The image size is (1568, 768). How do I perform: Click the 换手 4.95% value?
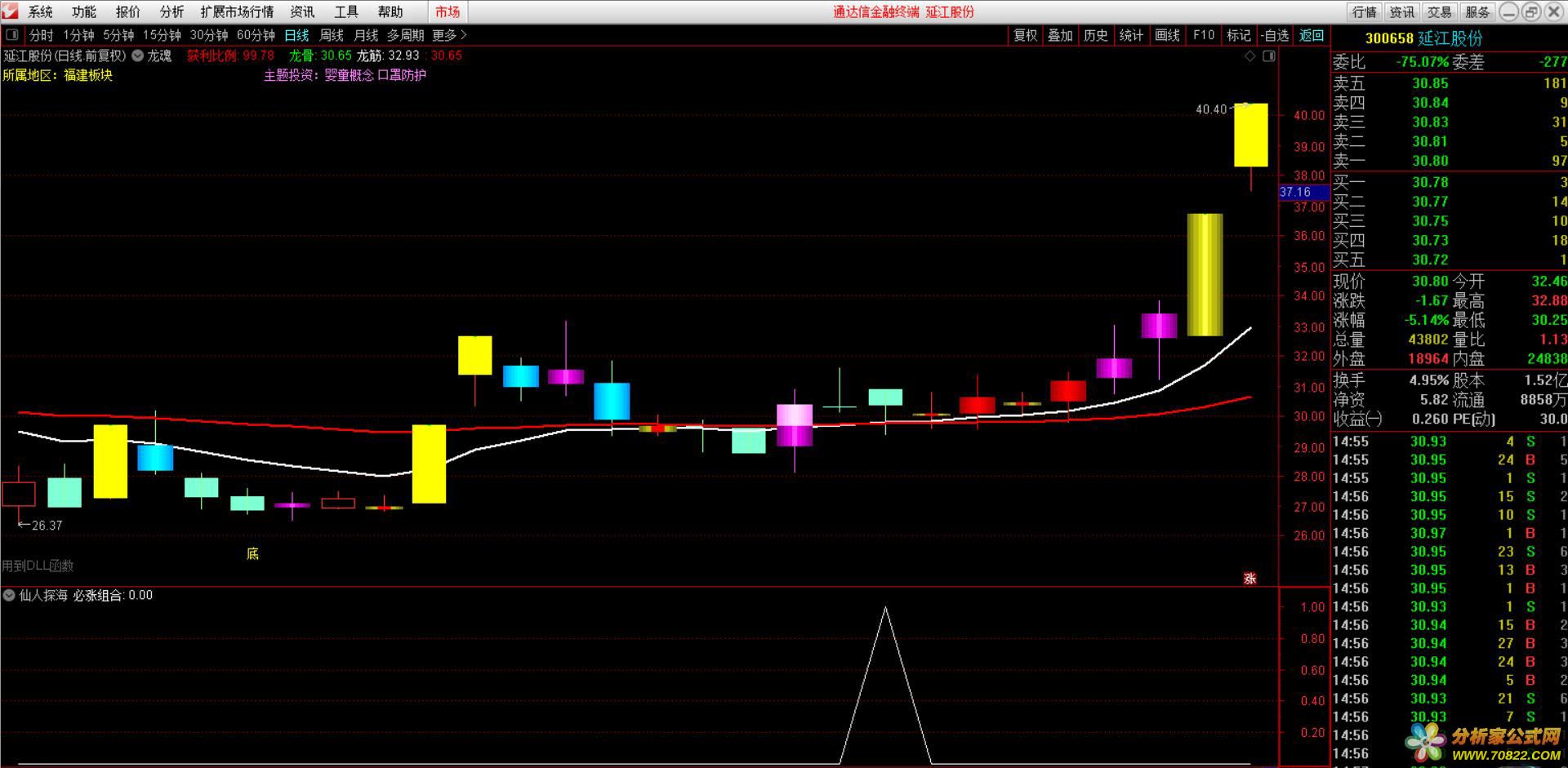coord(1428,380)
